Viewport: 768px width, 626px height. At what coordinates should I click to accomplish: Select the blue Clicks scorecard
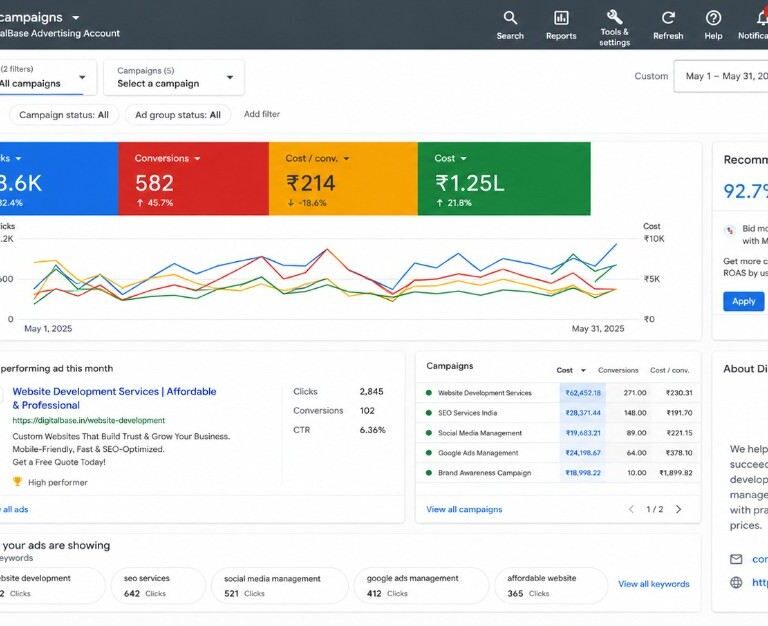59,179
